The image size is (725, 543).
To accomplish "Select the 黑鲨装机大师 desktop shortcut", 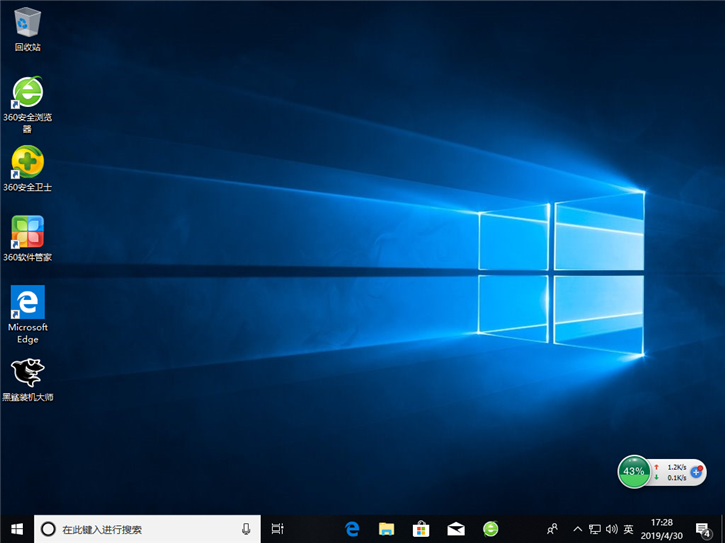I will [x=27, y=373].
